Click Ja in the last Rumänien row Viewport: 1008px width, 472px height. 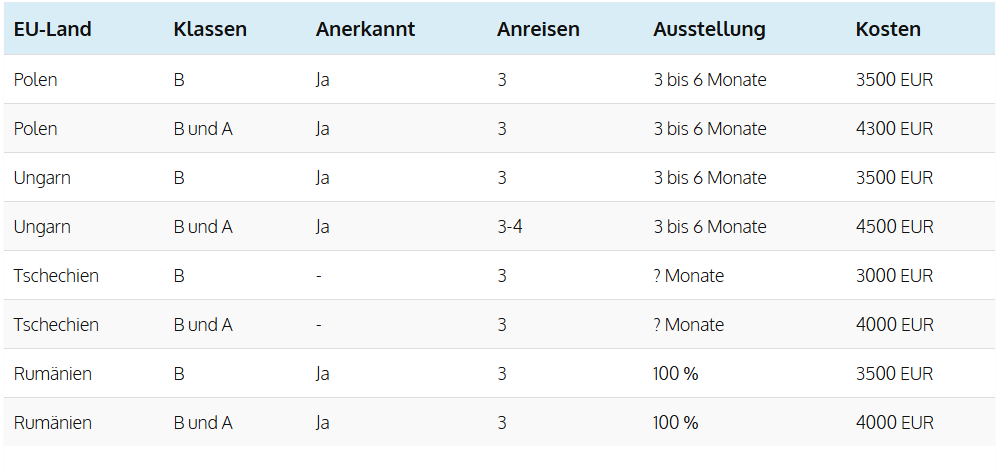pyautogui.click(x=323, y=423)
